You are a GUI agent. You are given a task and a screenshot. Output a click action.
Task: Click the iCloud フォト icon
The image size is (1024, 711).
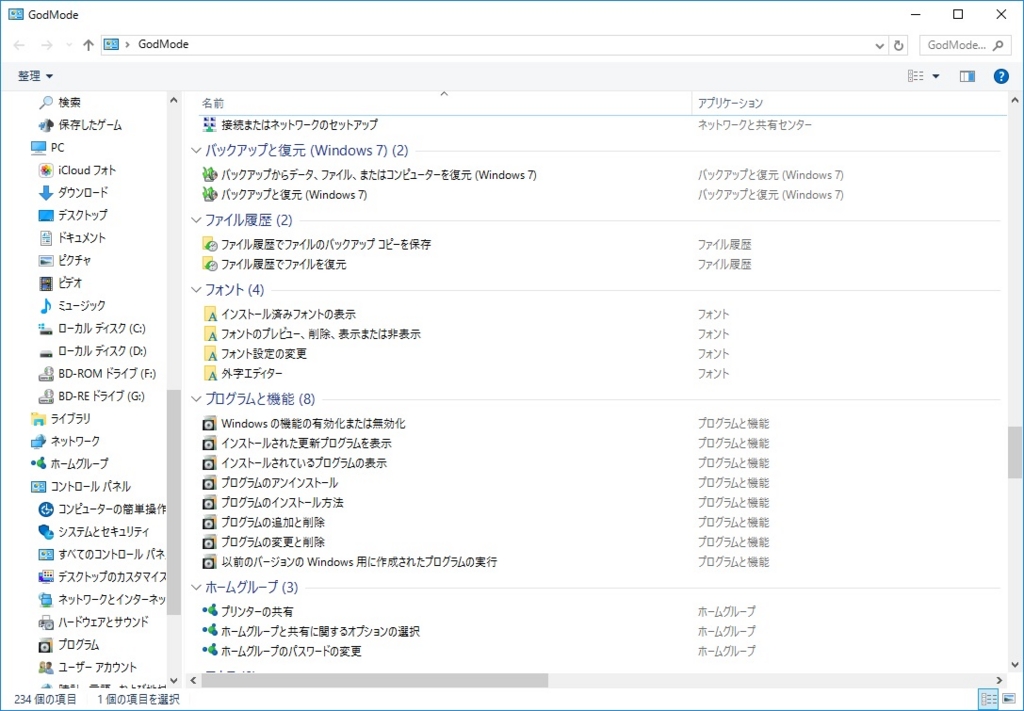tap(46, 170)
